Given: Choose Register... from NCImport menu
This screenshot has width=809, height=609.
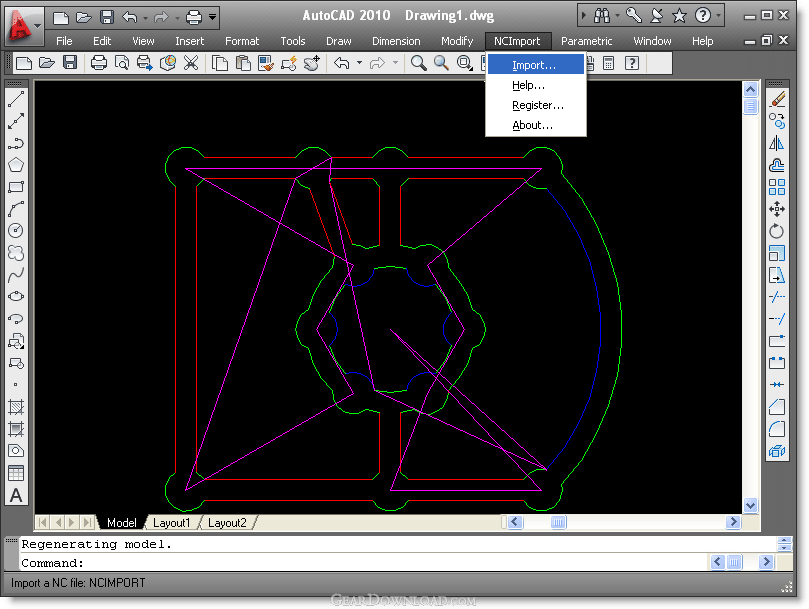Looking at the screenshot, I should [x=536, y=105].
